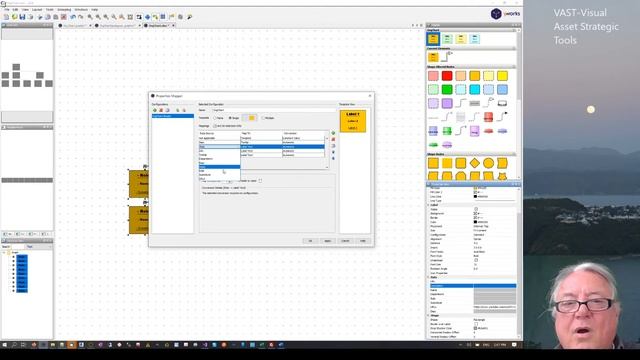The image size is (640, 360).
Task: Collapse the Label section in properties panel
Action: coord(429,205)
